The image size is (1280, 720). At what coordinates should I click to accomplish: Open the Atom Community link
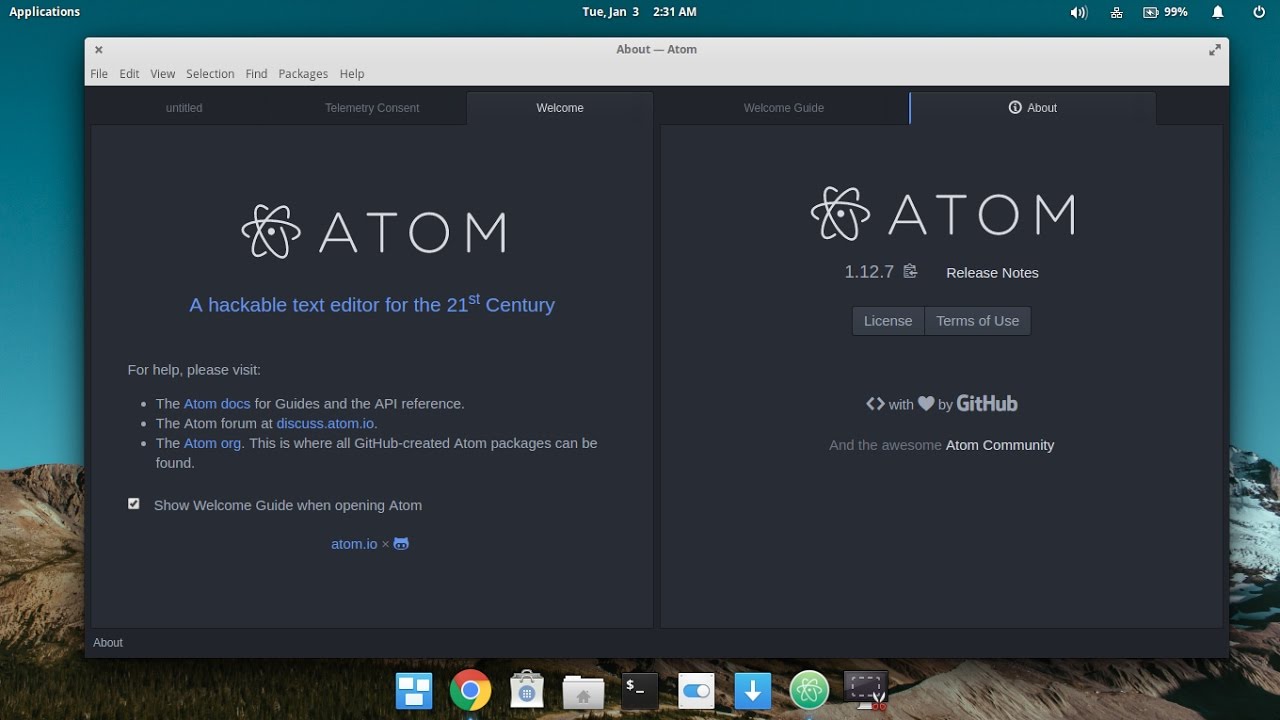[x=1000, y=445]
